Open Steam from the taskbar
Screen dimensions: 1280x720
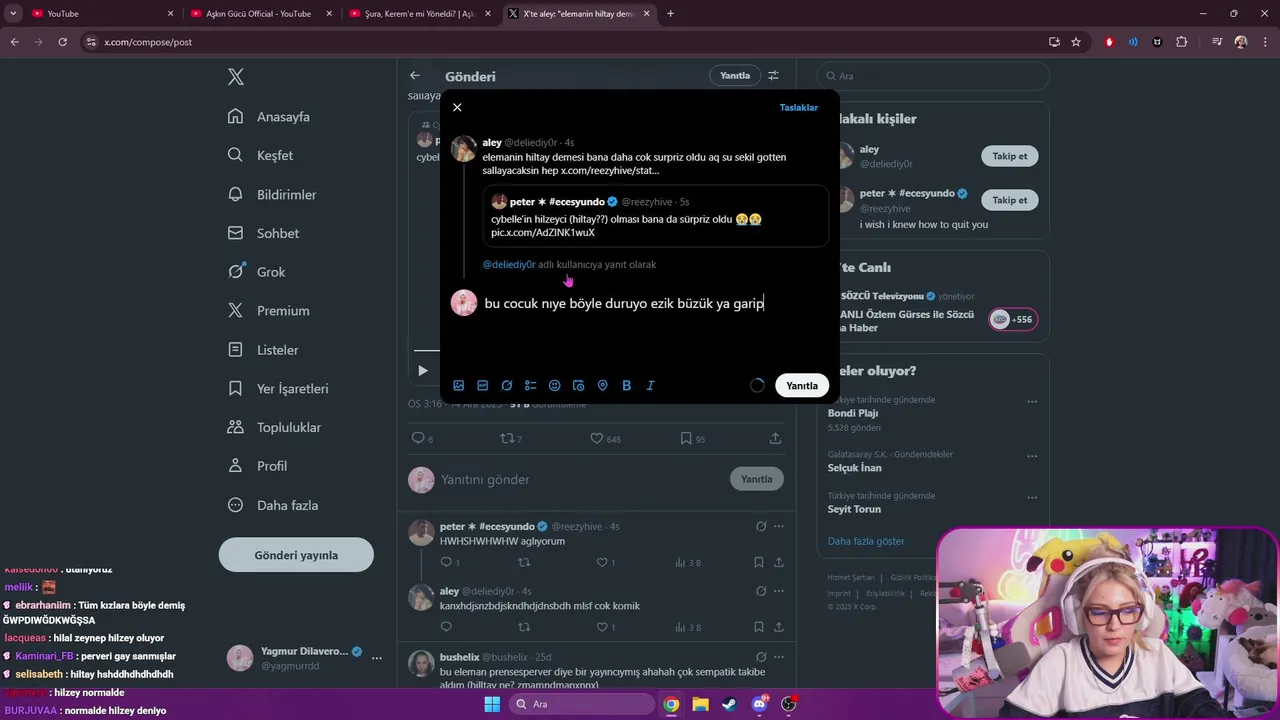coord(729,704)
